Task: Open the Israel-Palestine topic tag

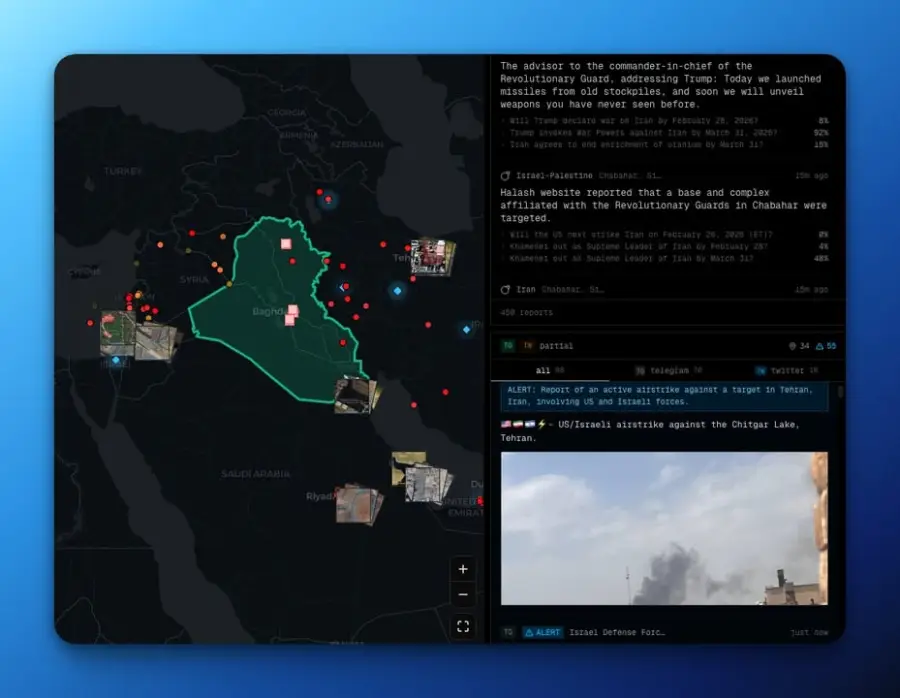Action: tap(554, 176)
